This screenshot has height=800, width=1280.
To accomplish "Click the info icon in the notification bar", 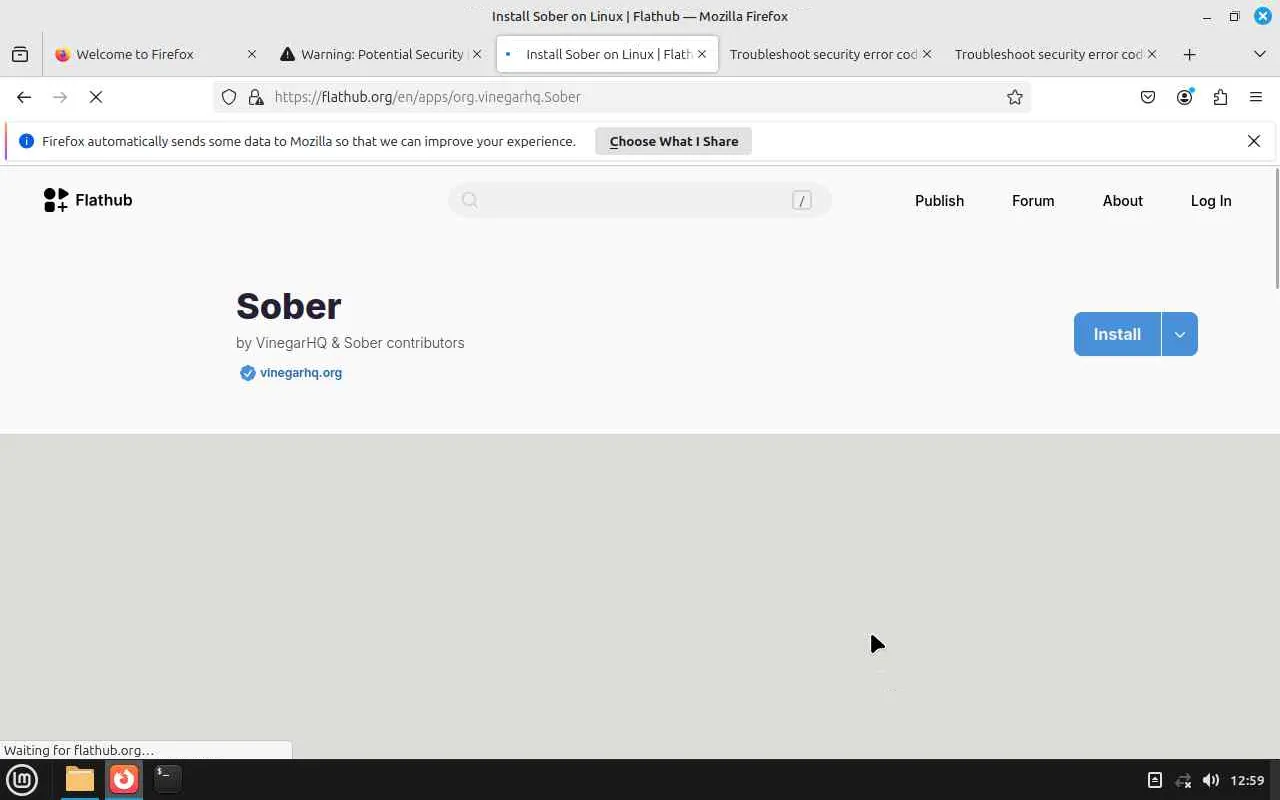I will (x=26, y=141).
